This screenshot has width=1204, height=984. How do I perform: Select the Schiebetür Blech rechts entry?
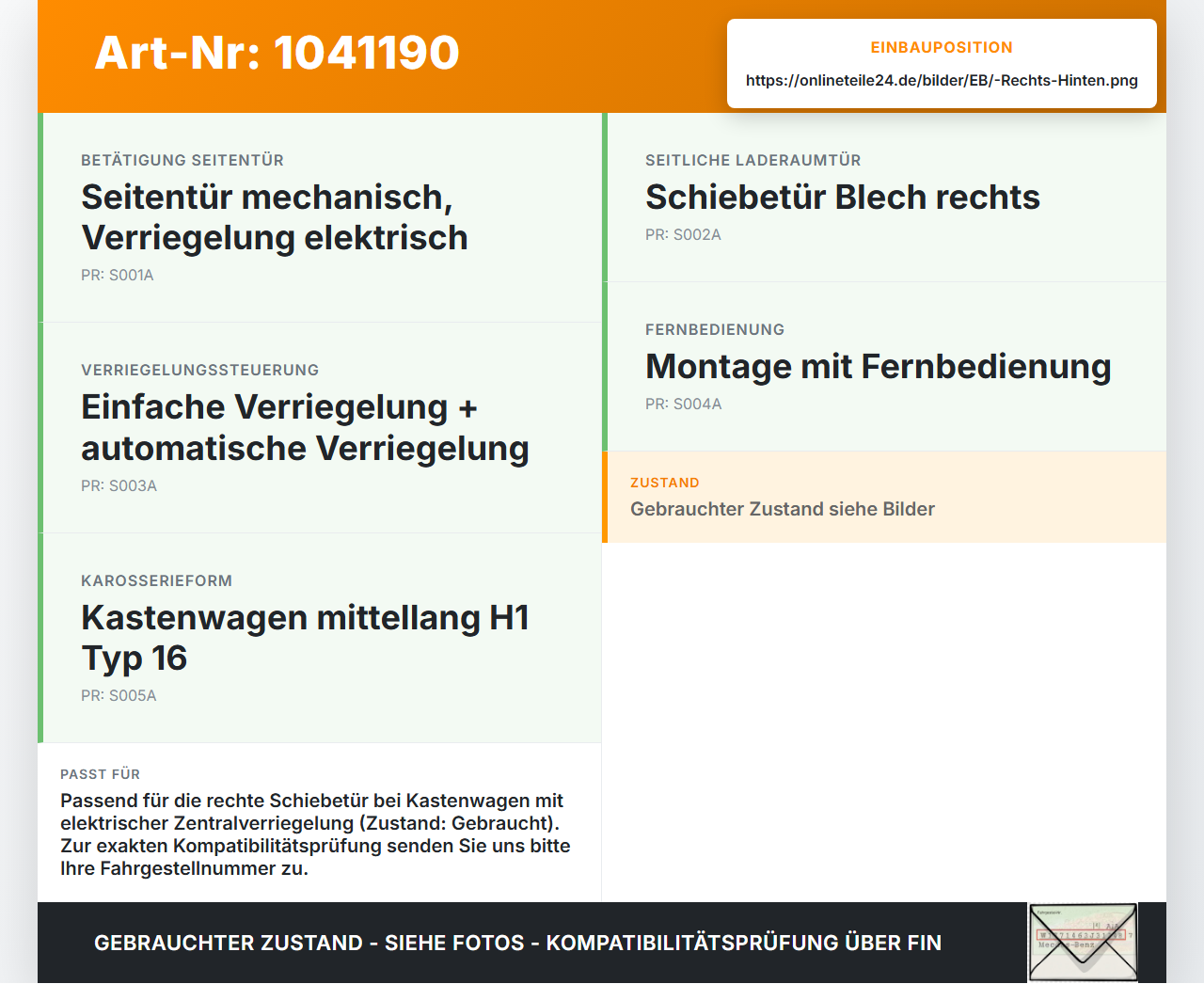[884, 198]
